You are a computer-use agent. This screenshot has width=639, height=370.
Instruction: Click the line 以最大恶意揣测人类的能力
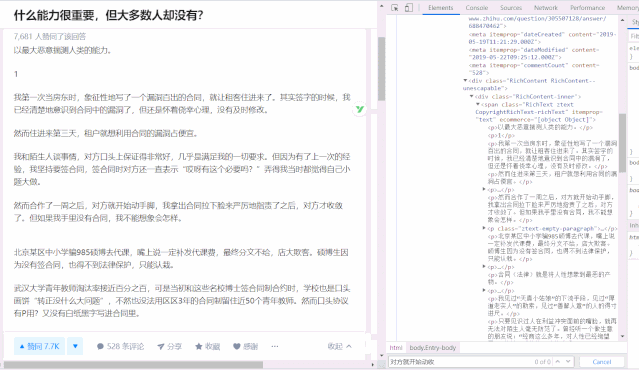62,50
